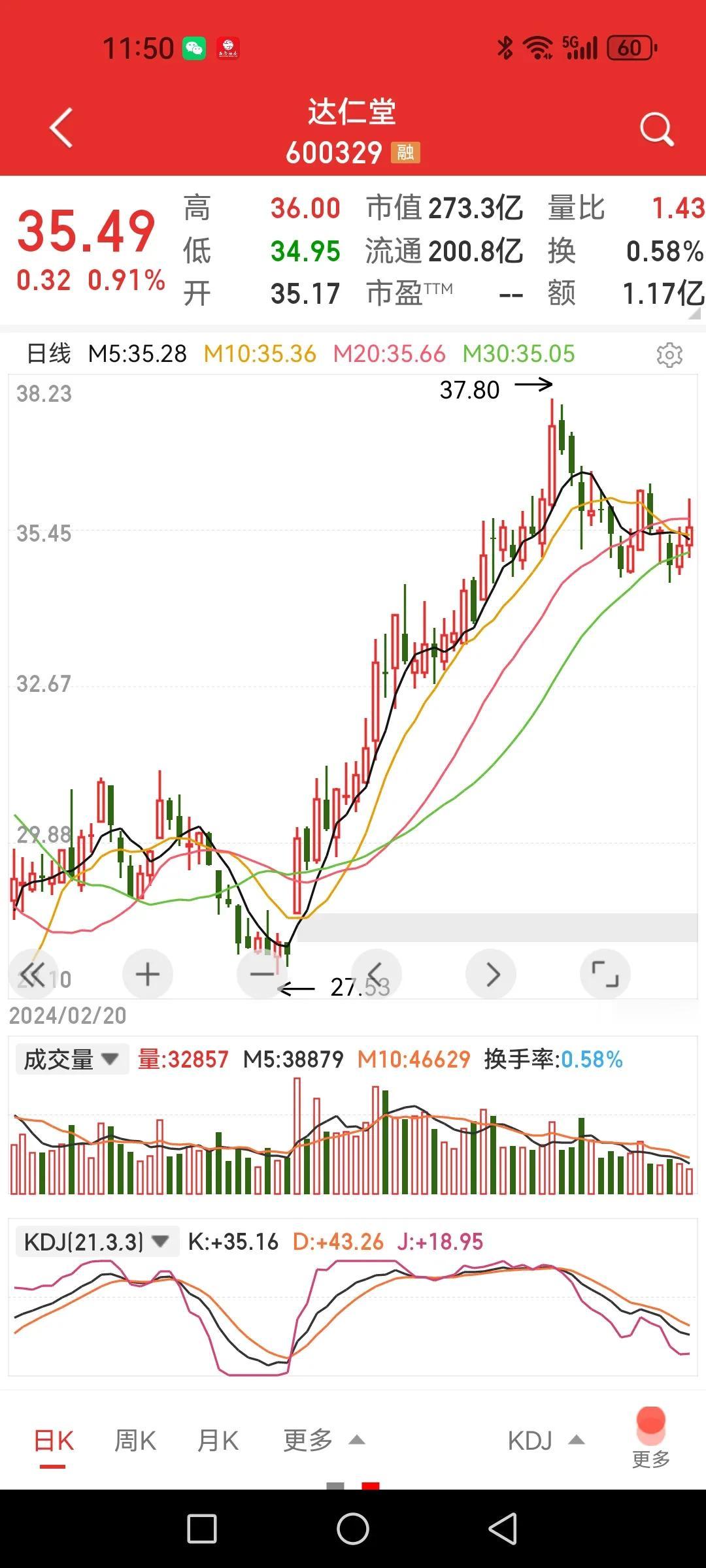This screenshot has height=1568, width=706.
Task: Tap stock code 600329
Action: point(334,153)
